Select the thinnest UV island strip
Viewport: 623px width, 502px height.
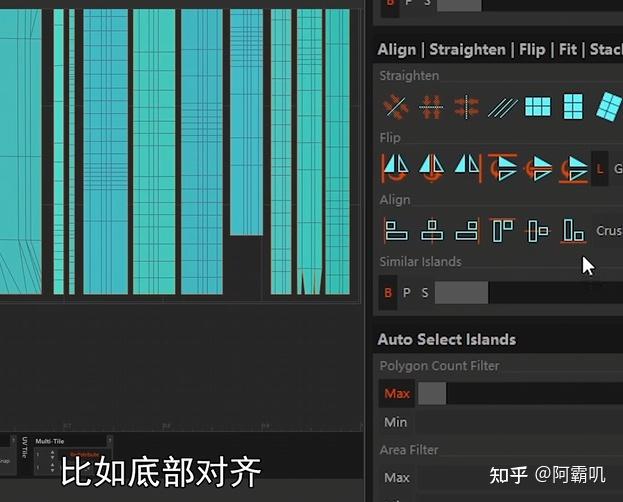pos(72,151)
